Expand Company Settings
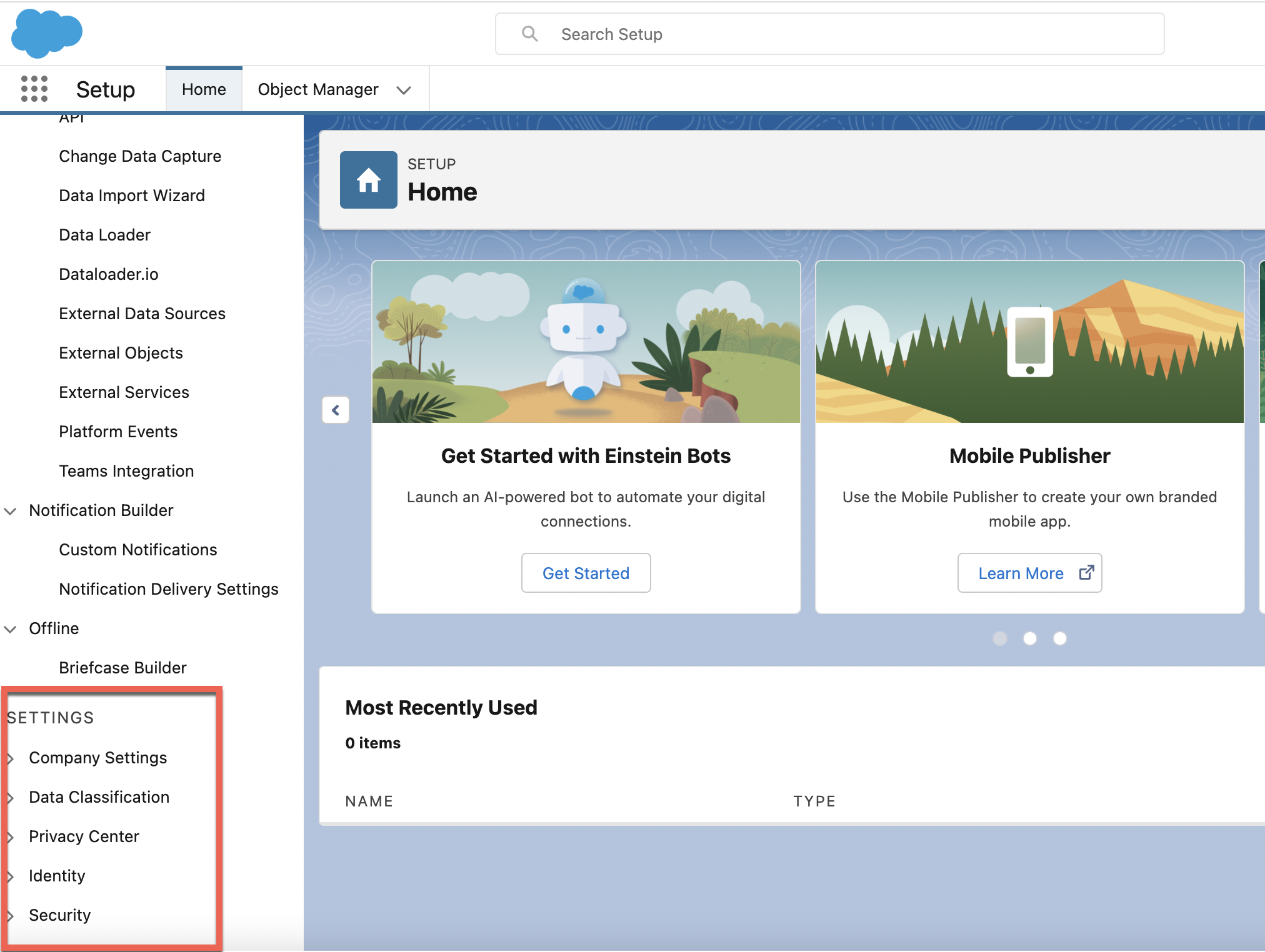 tap(11, 758)
